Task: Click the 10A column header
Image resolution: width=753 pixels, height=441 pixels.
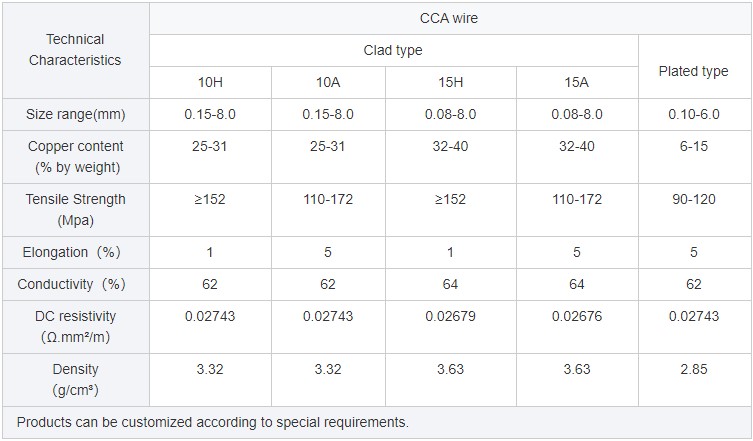Action: [x=327, y=83]
